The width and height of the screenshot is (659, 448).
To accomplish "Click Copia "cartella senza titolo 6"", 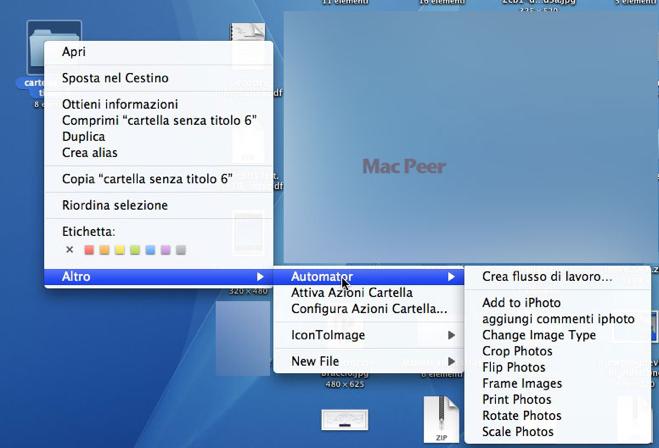I will (x=158, y=179).
